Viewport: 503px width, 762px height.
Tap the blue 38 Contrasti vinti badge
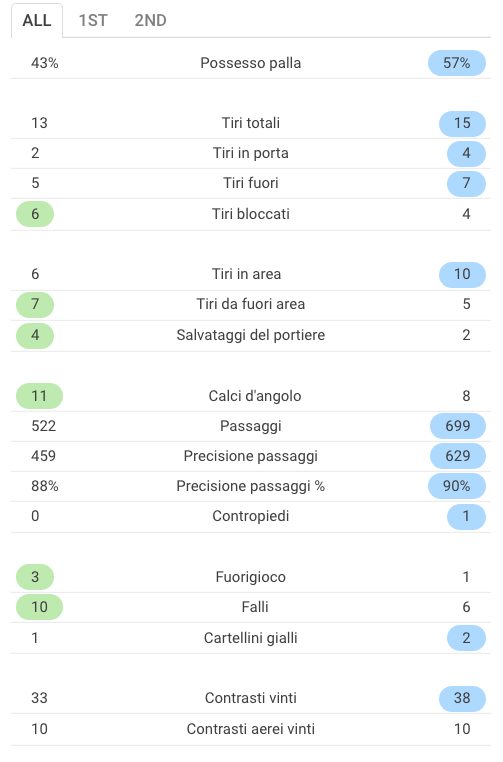[462, 698]
